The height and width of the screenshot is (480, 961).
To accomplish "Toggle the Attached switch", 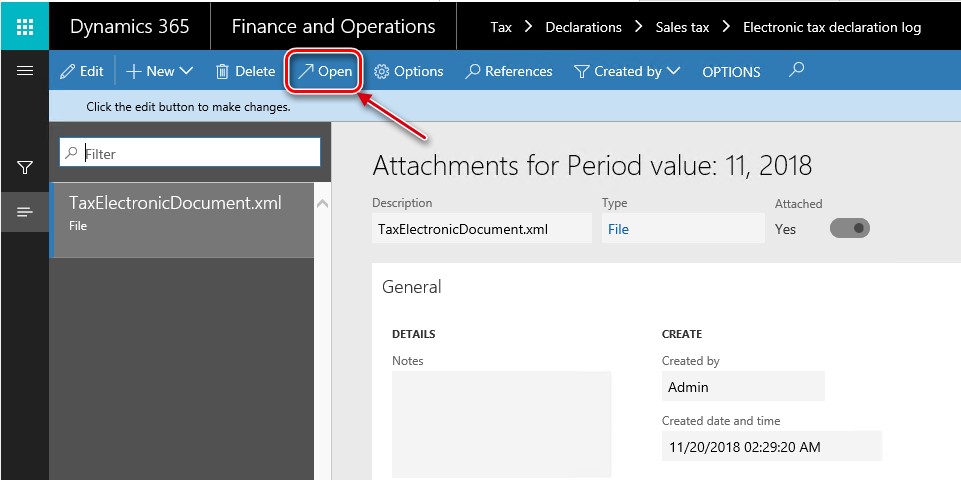I will (849, 228).
